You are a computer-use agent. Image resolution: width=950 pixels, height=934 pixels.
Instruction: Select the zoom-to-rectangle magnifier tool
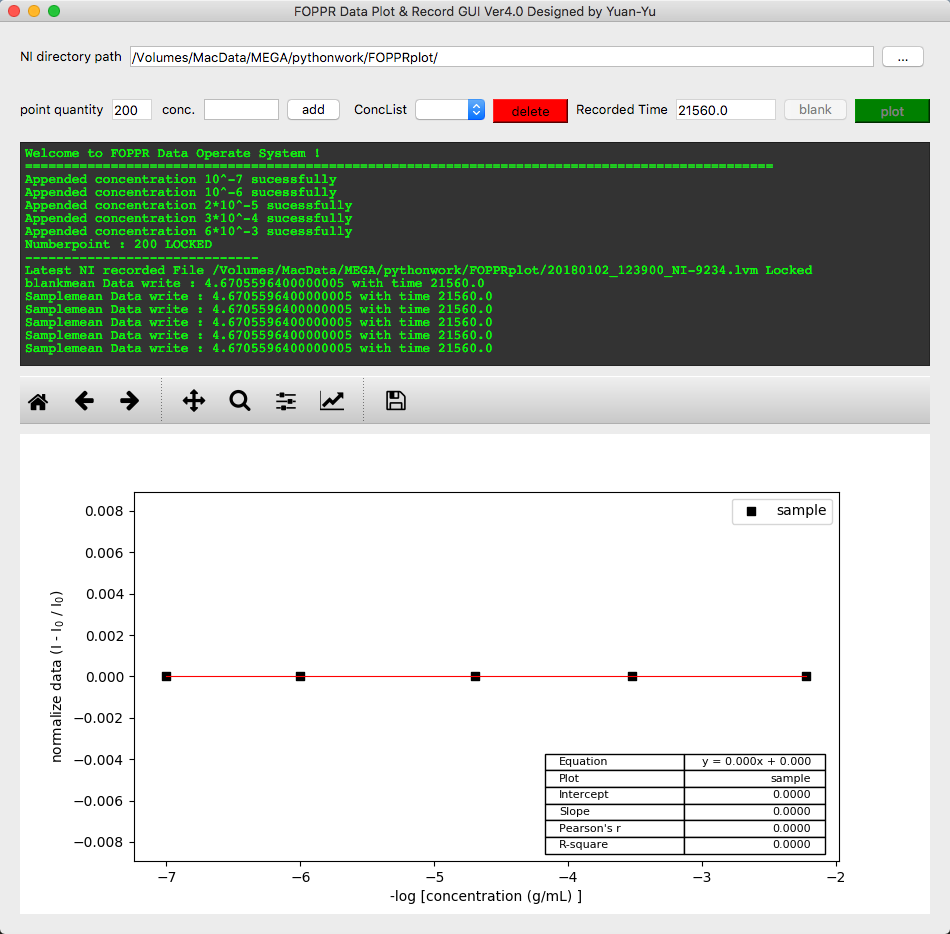point(239,400)
